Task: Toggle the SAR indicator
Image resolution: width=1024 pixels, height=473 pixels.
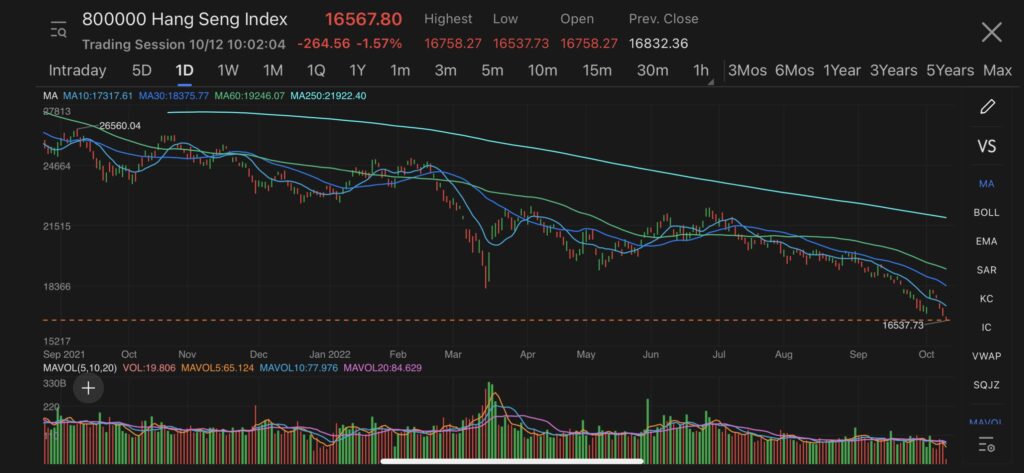Action: (986, 270)
